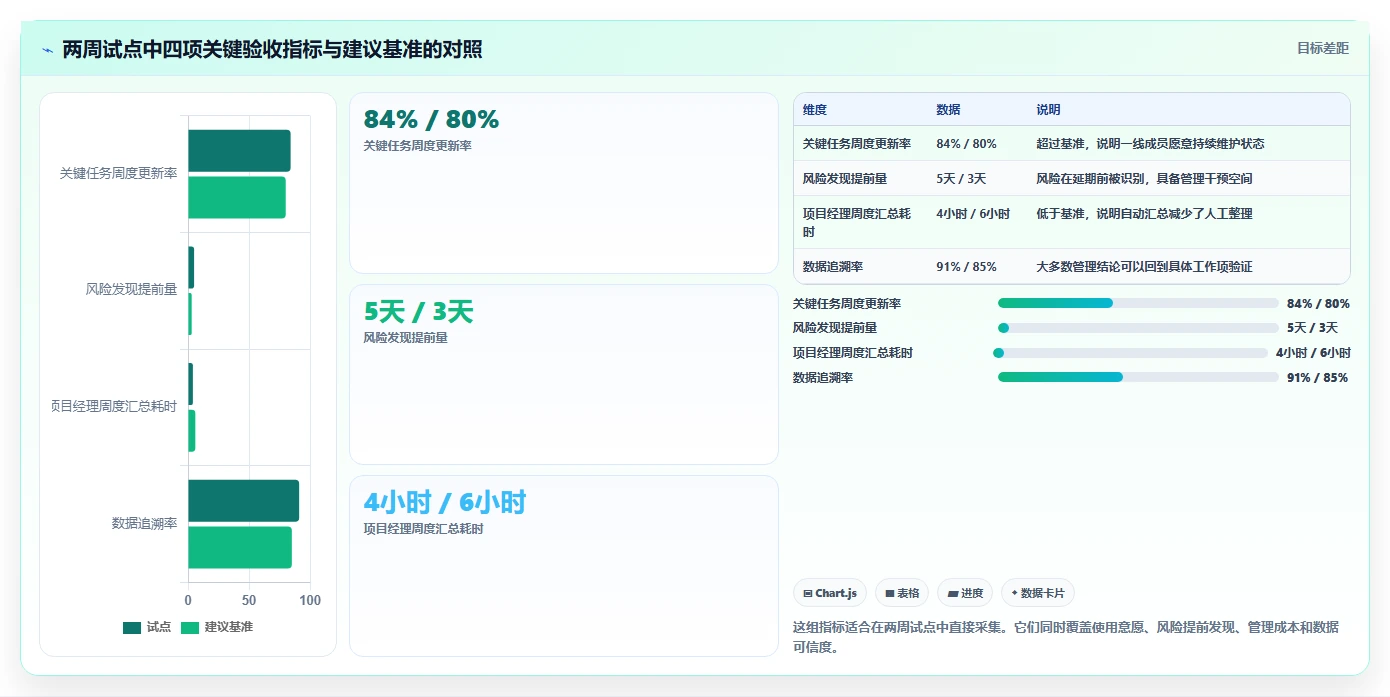
Task: Click the 试点 bar for 风险发现提前量
Action: tap(191, 267)
